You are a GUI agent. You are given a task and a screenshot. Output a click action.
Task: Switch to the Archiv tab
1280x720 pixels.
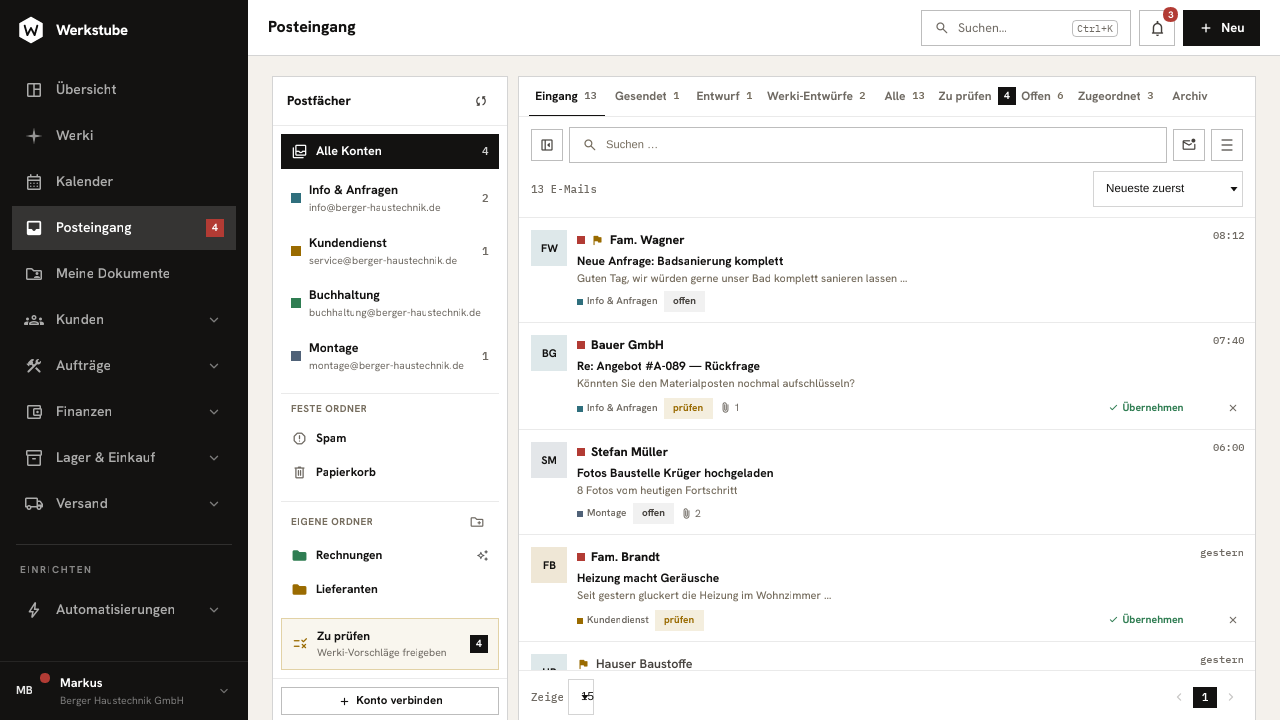point(1190,96)
